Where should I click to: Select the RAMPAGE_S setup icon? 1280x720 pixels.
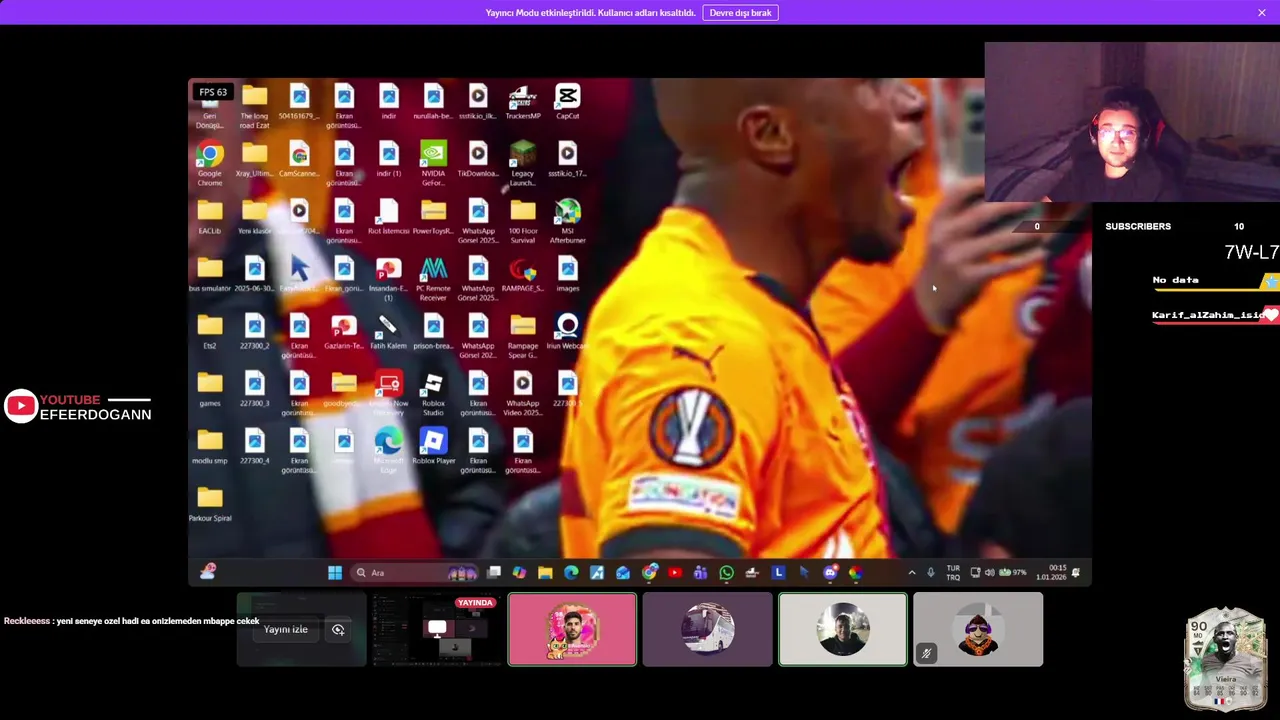point(522,274)
